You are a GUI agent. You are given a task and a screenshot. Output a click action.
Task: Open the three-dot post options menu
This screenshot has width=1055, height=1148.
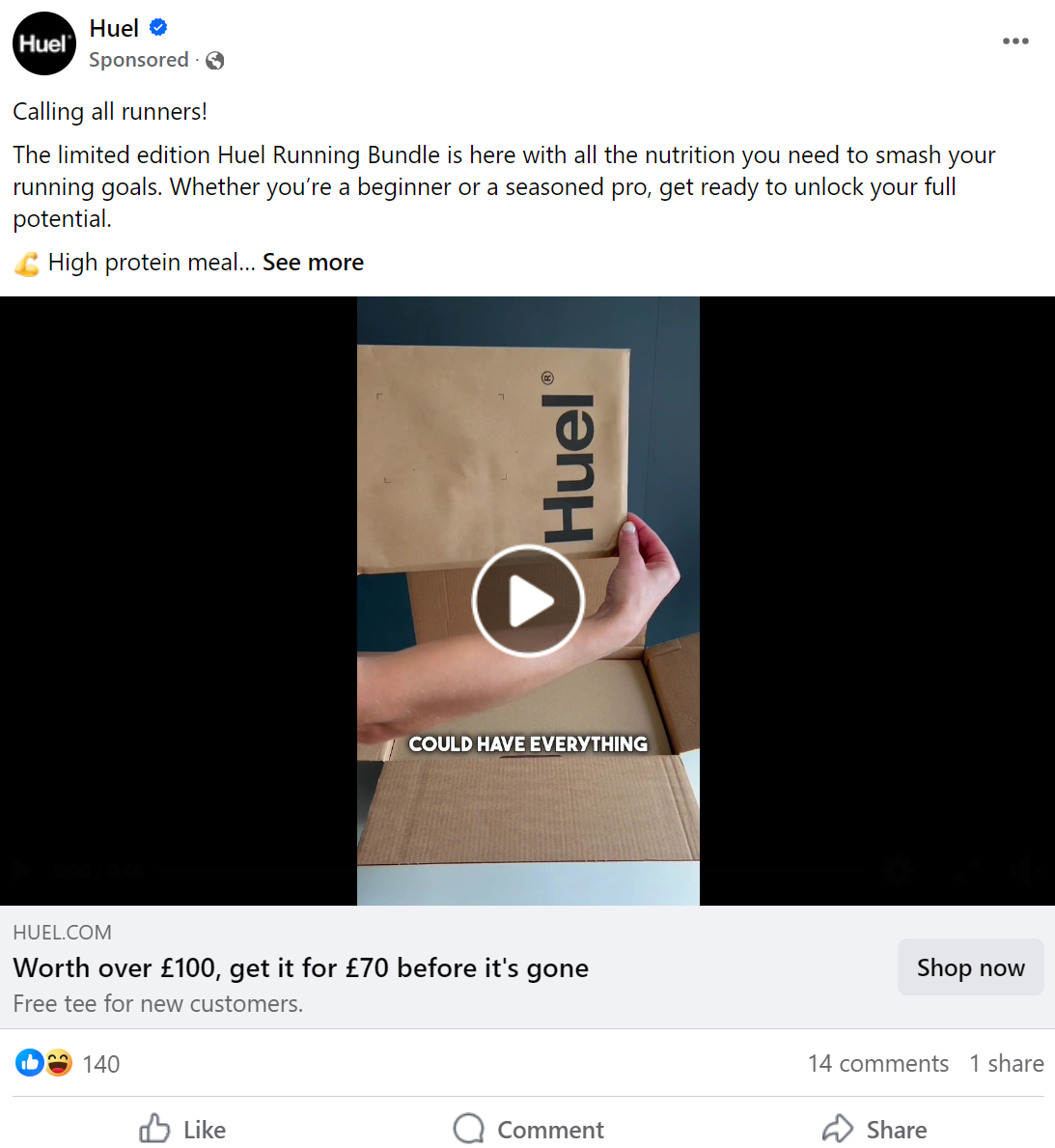(1015, 41)
